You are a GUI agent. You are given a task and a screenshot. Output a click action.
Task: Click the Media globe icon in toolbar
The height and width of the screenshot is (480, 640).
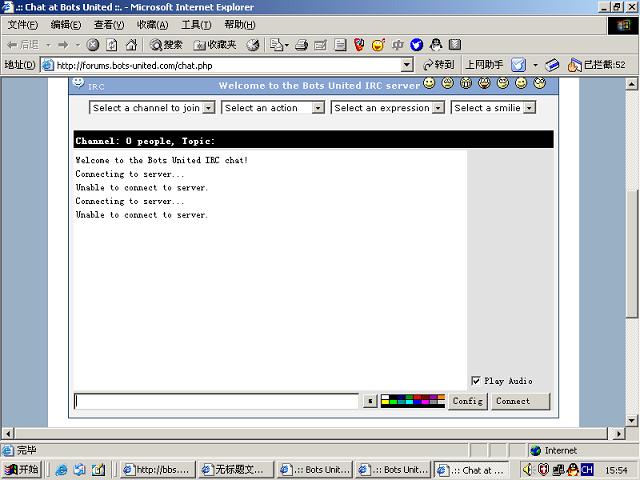[x=253, y=45]
